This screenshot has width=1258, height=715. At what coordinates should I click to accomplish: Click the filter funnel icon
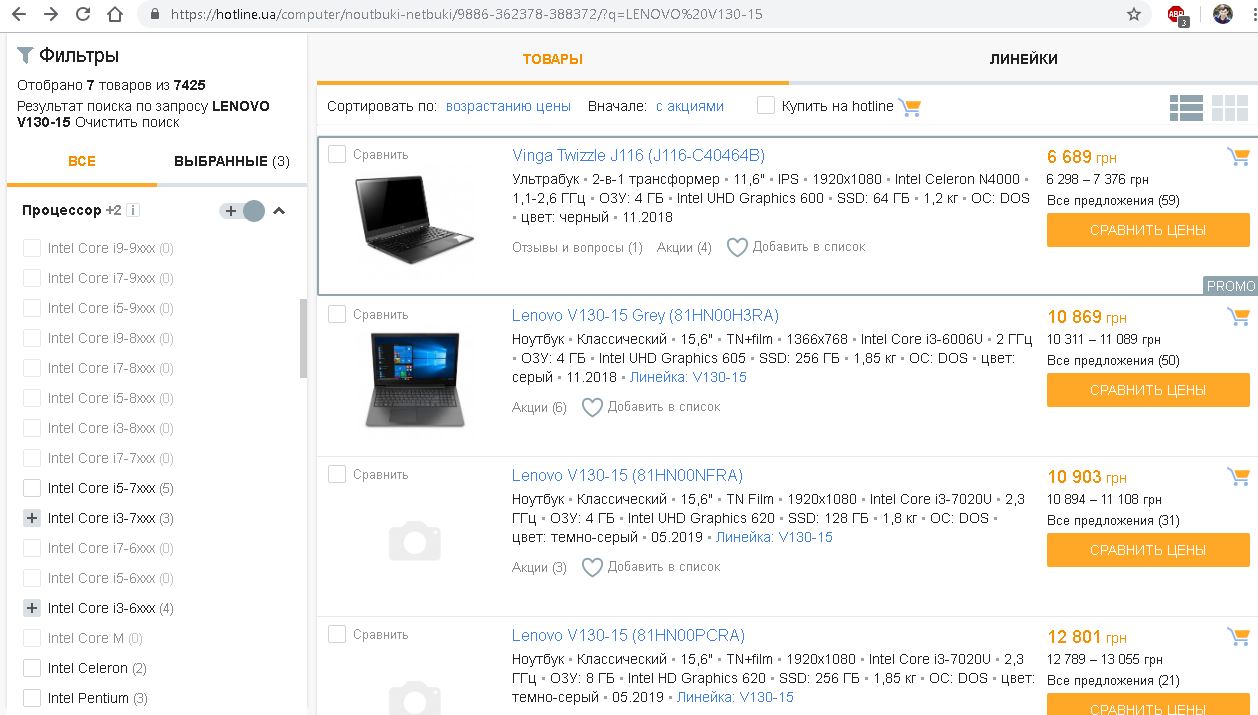[x=25, y=55]
